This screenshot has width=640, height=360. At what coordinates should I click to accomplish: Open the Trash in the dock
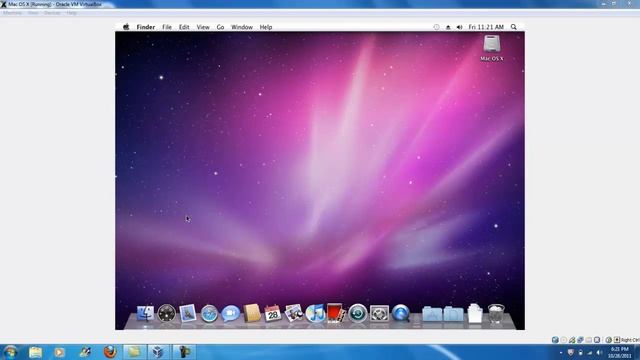pos(496,313)
